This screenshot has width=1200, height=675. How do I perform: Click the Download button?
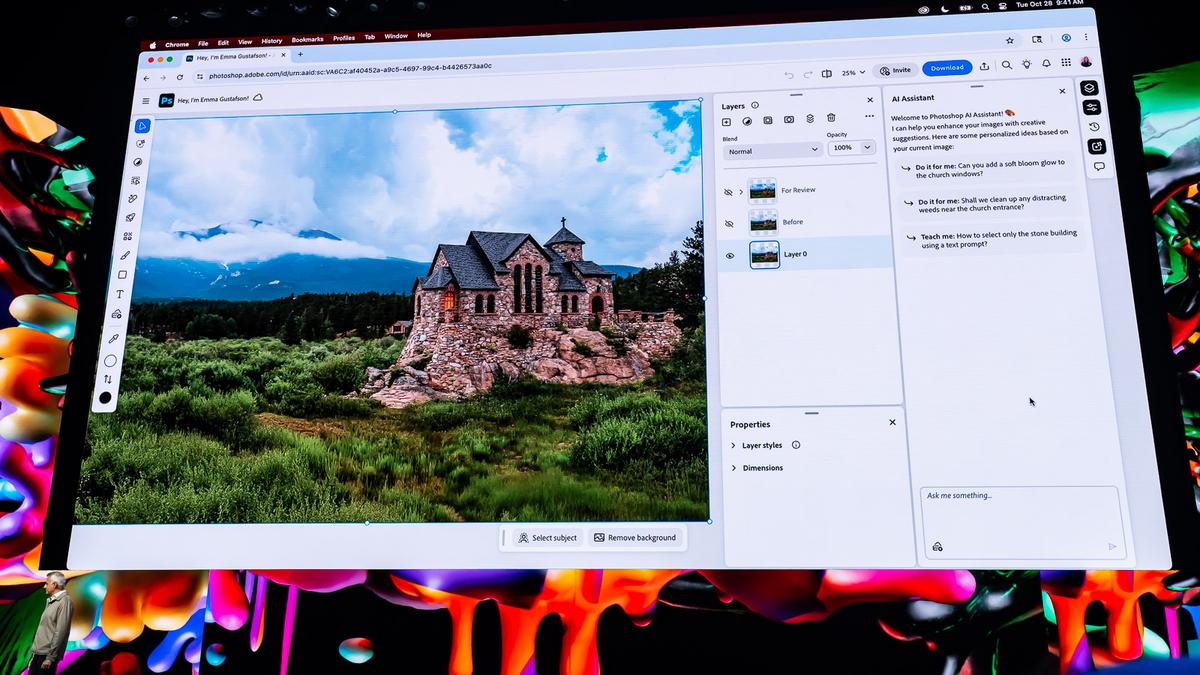tap(946, 68)
